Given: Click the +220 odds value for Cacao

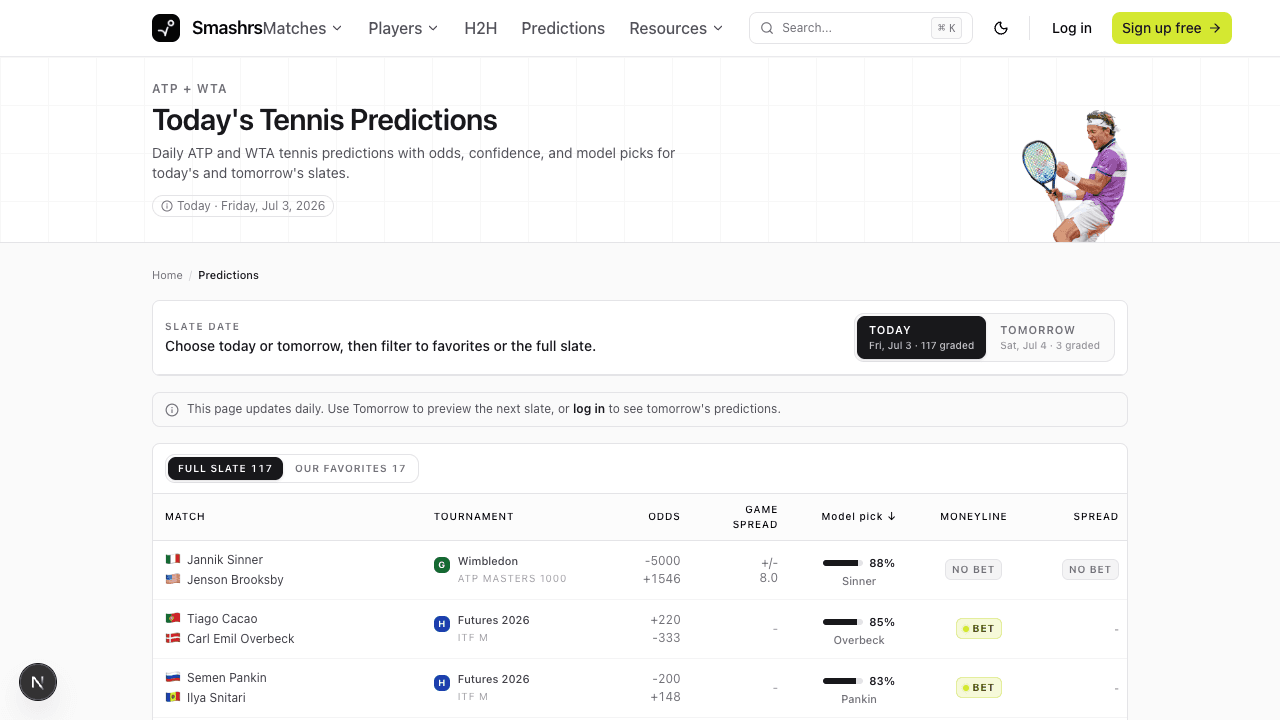Looking at the screenshot, I should pos(665,619).
